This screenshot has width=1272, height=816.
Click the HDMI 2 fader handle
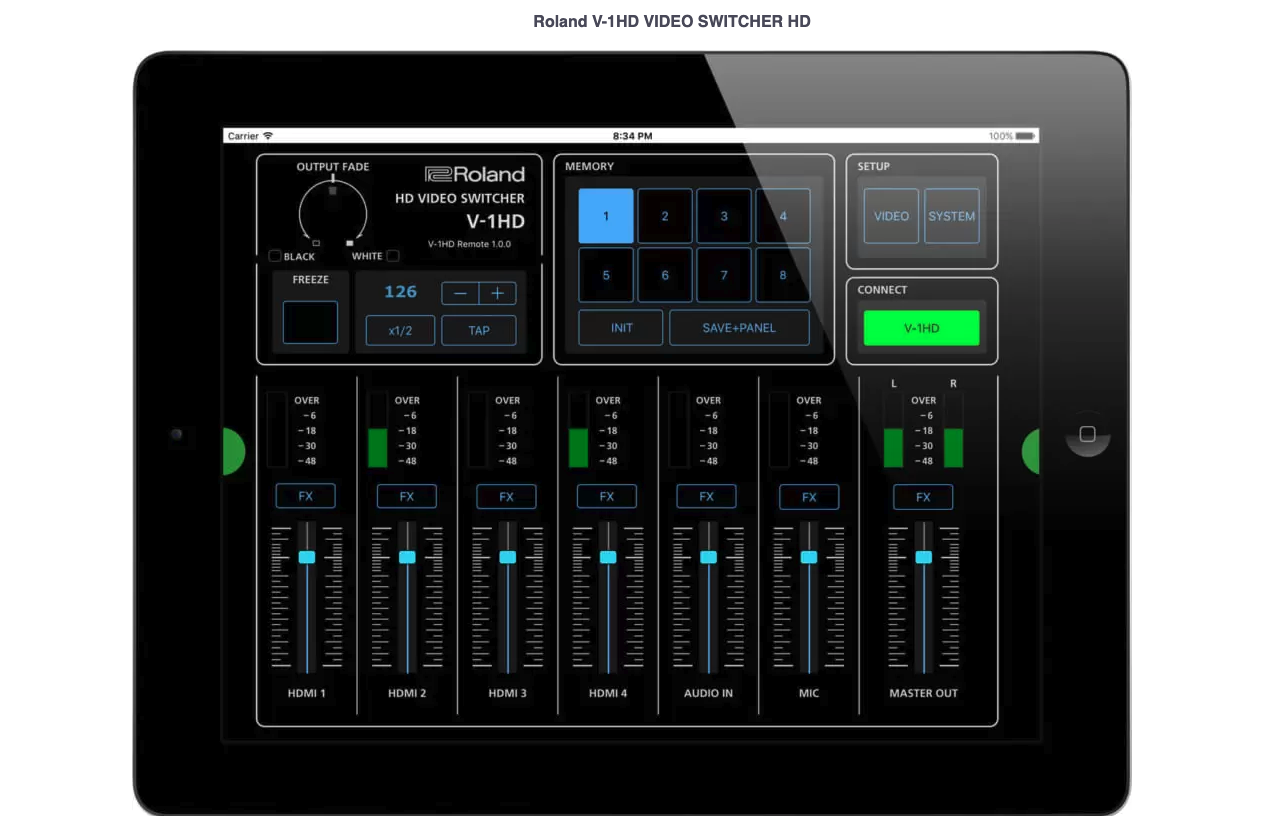point(407,557)
